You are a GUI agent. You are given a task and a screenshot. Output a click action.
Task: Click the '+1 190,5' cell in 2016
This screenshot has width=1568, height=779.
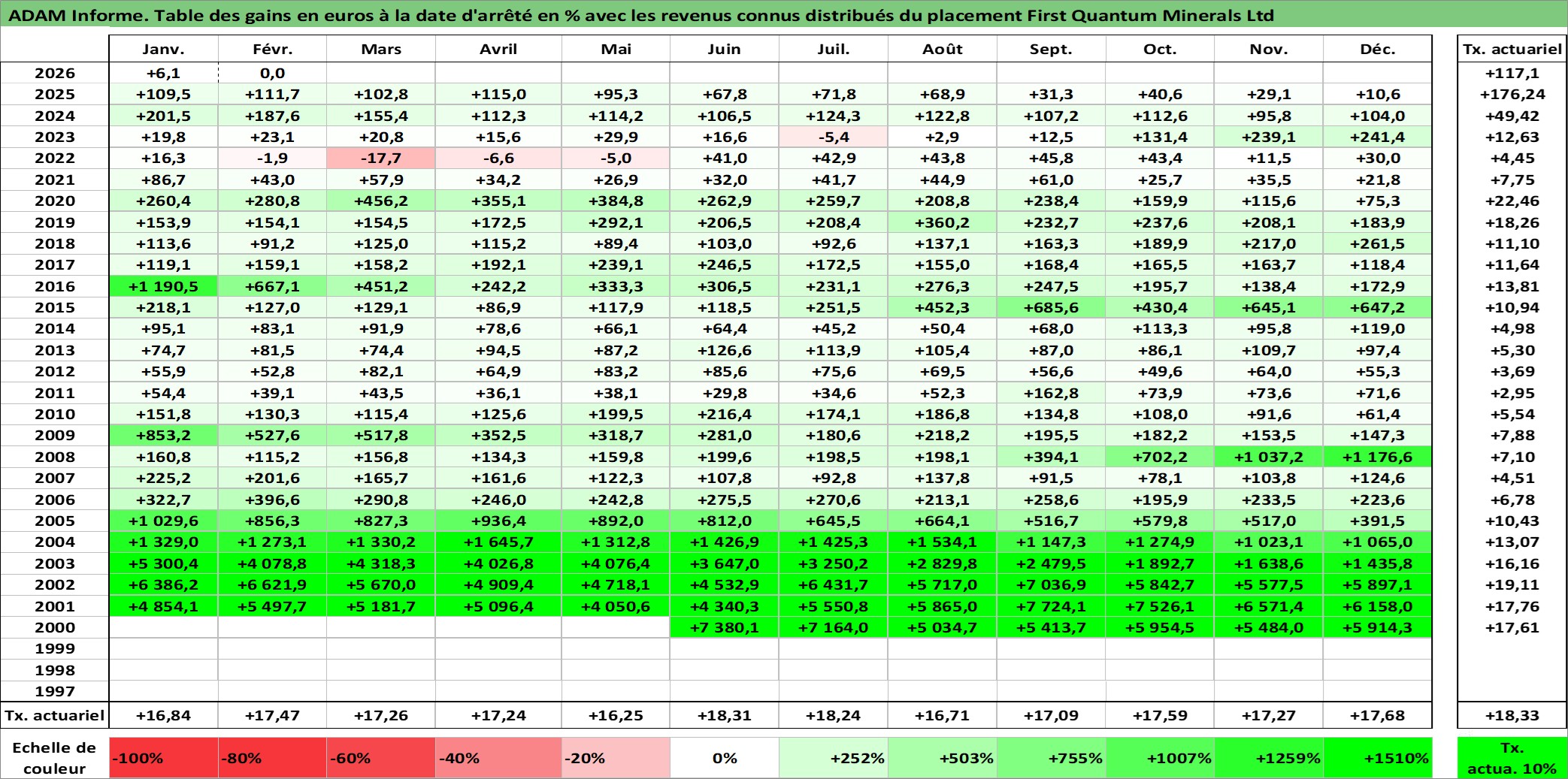164,286
